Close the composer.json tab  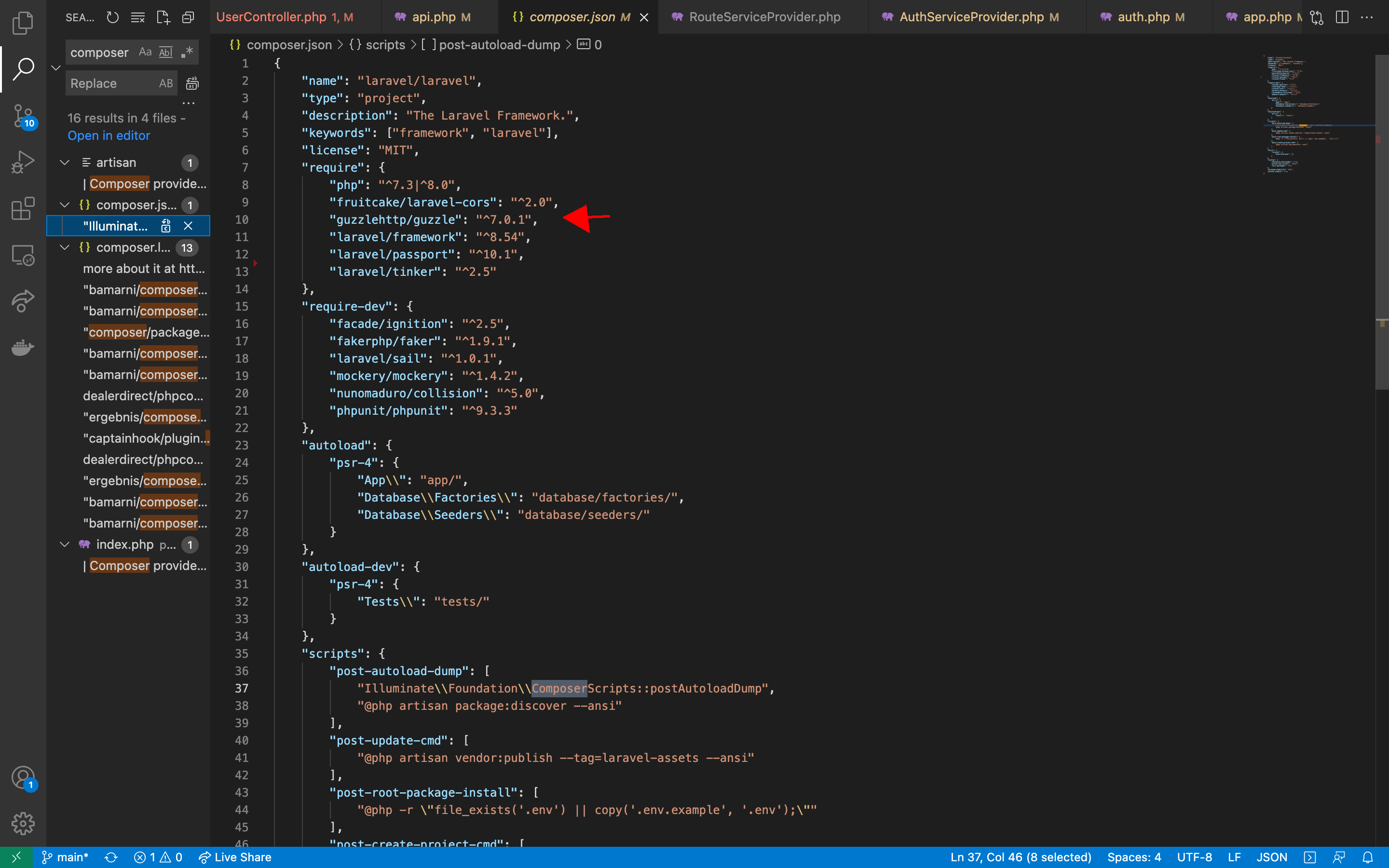point(644,17)
